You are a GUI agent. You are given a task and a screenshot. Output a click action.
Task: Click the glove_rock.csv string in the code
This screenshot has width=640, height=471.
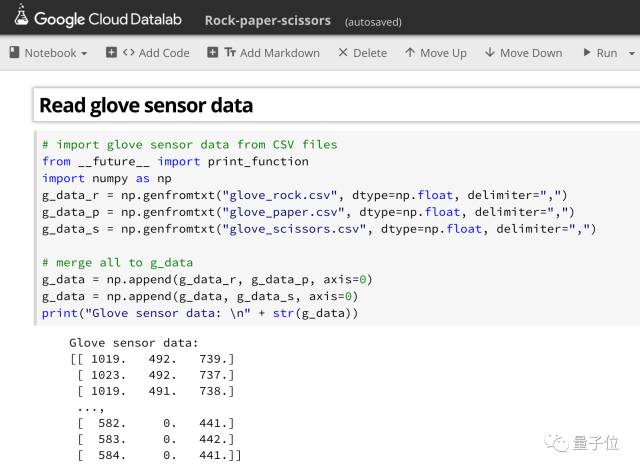(280, 196)
